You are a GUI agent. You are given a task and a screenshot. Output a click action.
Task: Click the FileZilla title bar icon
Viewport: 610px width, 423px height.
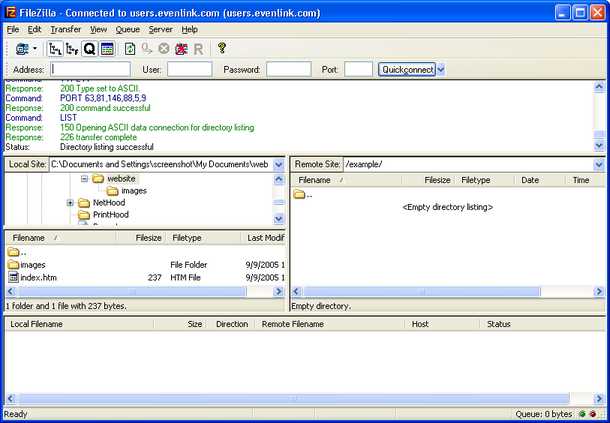pos(11,12)
